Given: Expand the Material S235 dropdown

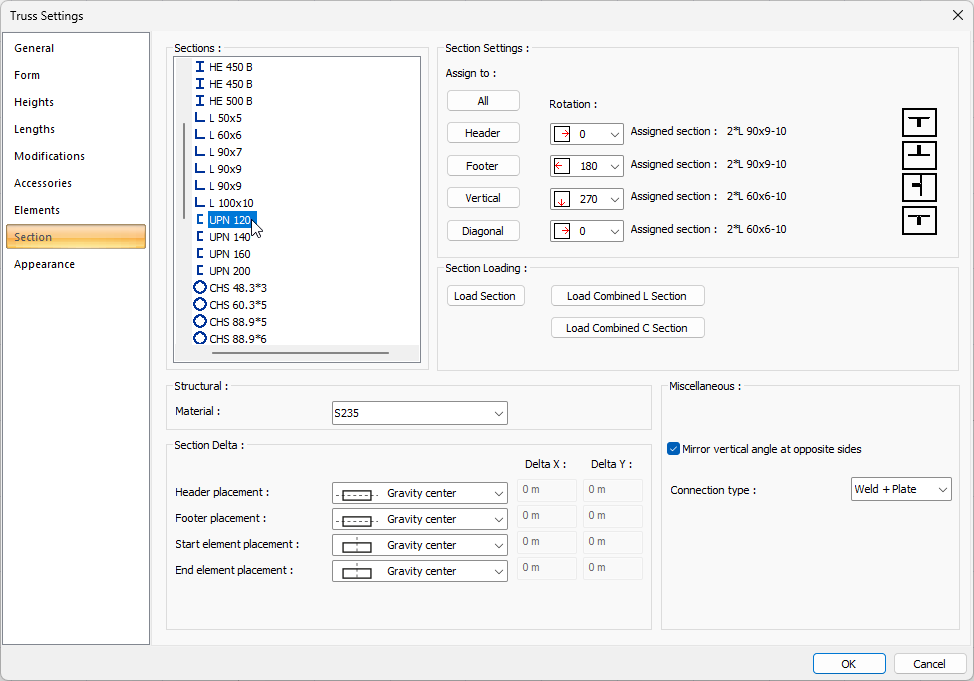Looking at the screenshot, I should (419, 413).
